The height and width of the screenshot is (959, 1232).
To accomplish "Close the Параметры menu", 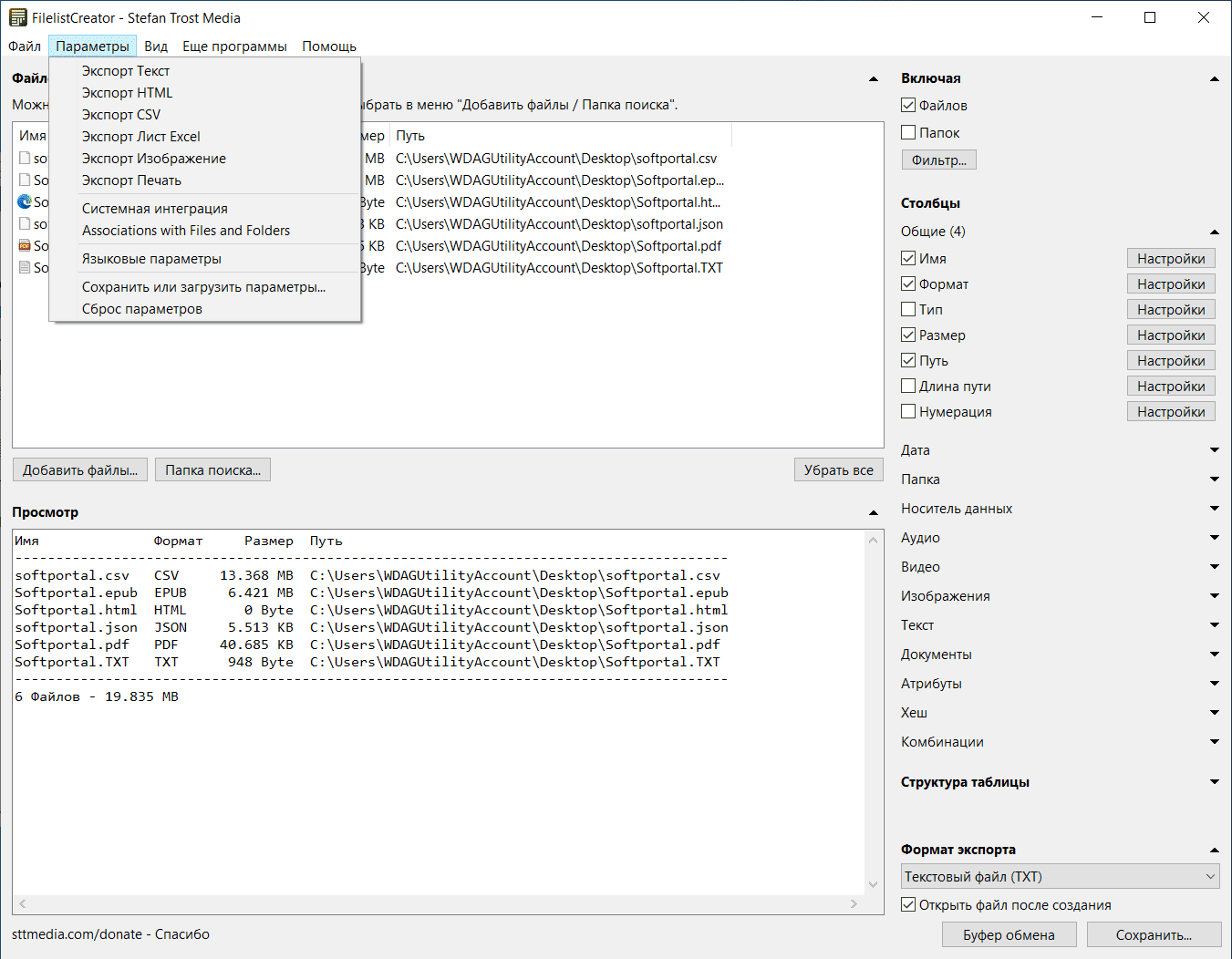I will click(x=92, y=46).
